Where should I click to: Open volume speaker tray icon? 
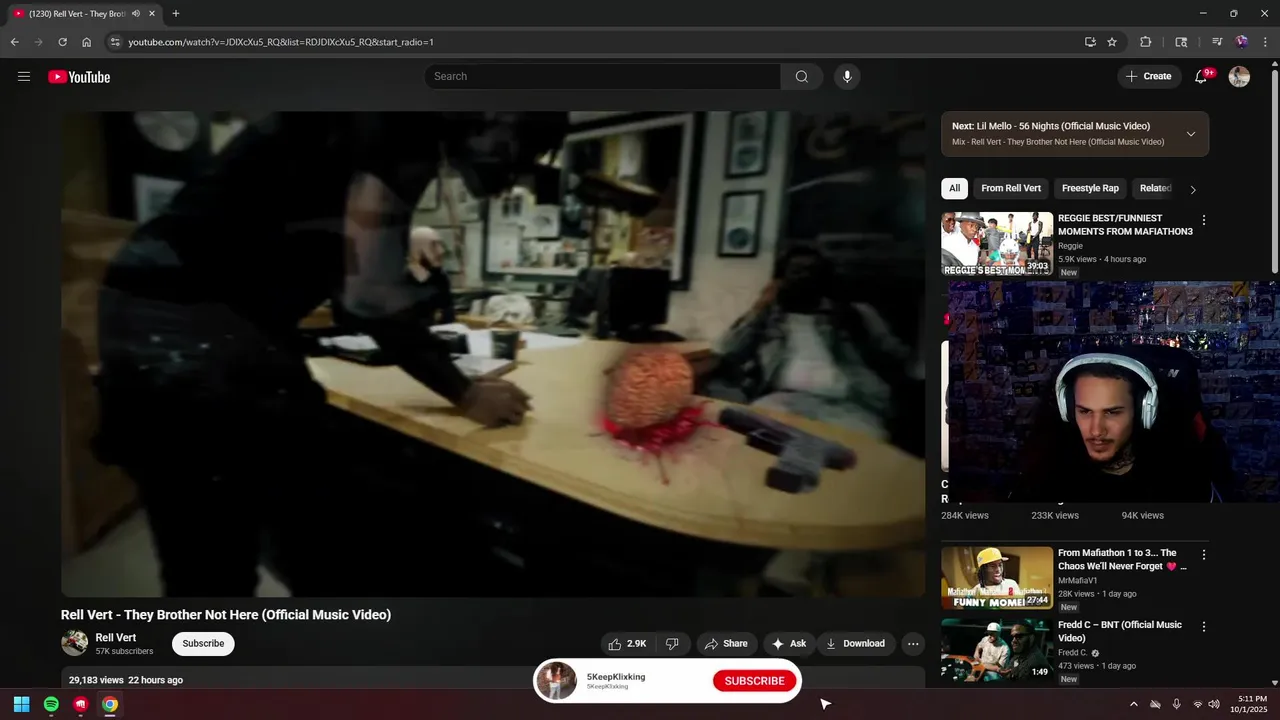coord(1214,704)
